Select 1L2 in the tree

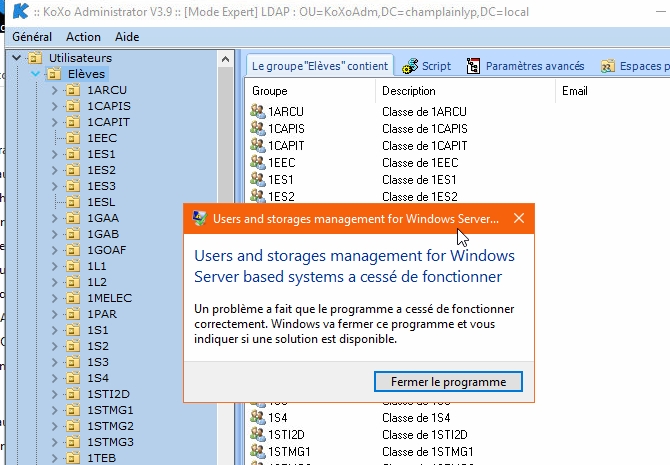point(97,282)
